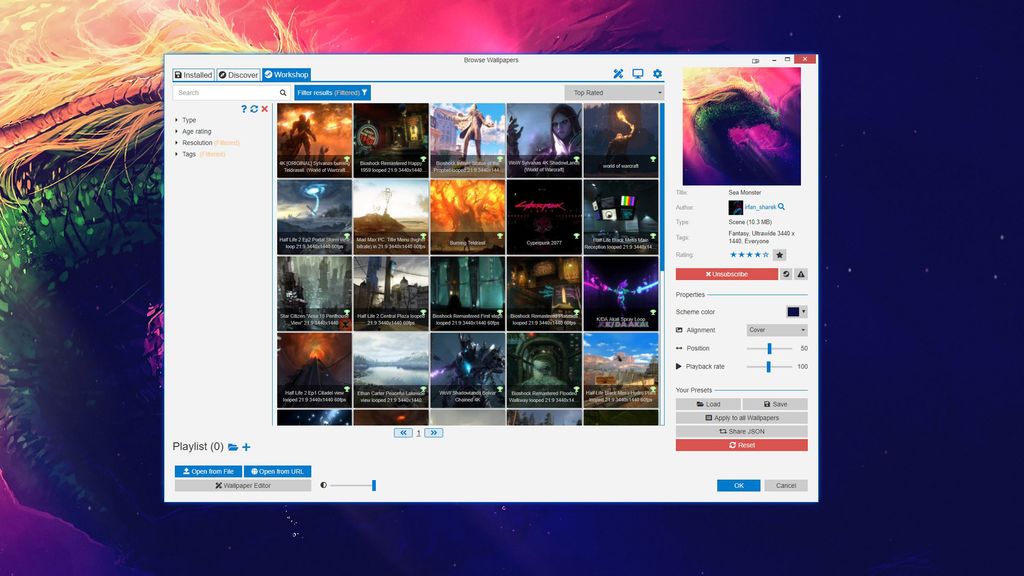Confirm with the OK button

click(x=739, y=485)
